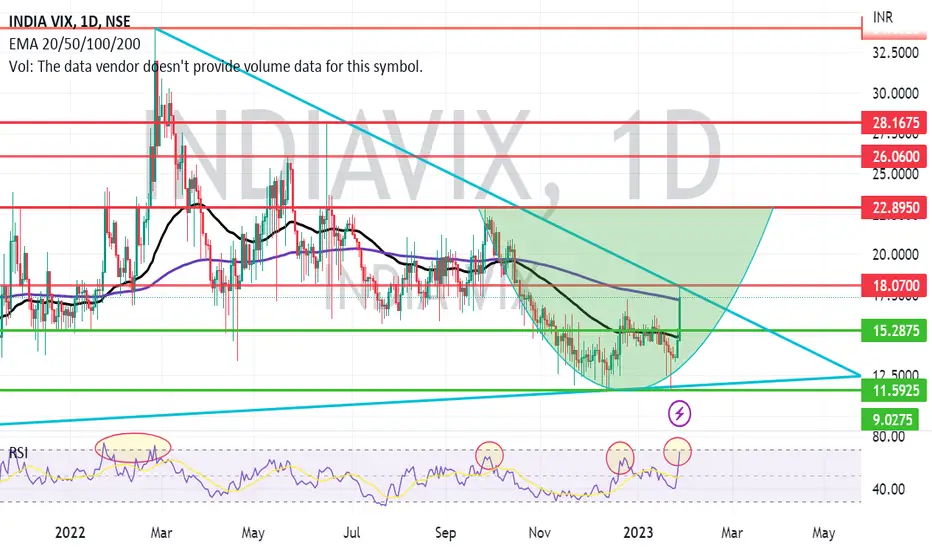Click the 11.5925 green price label

click(895, 391)
